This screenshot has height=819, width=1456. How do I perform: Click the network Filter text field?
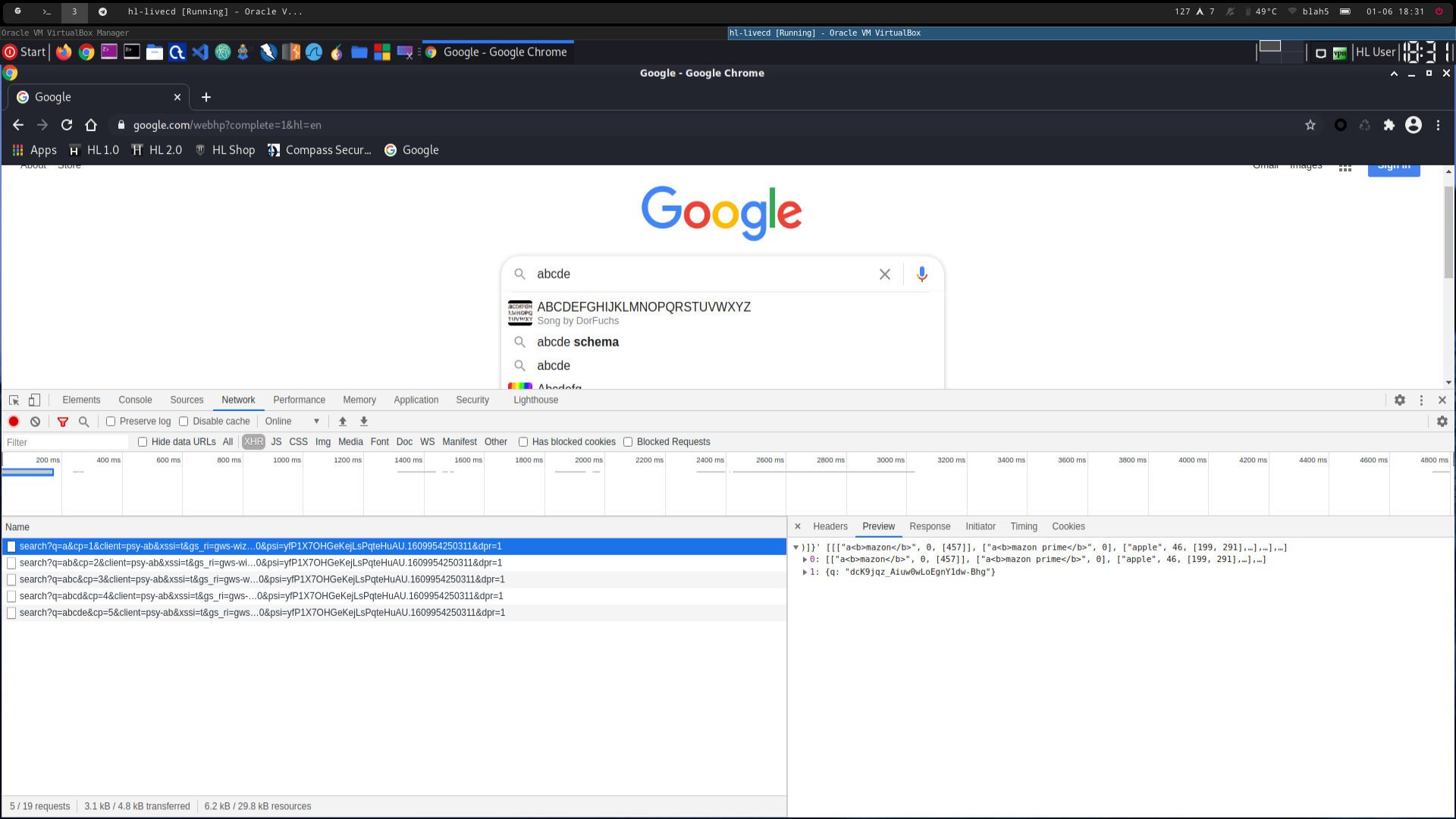[67, 442]
